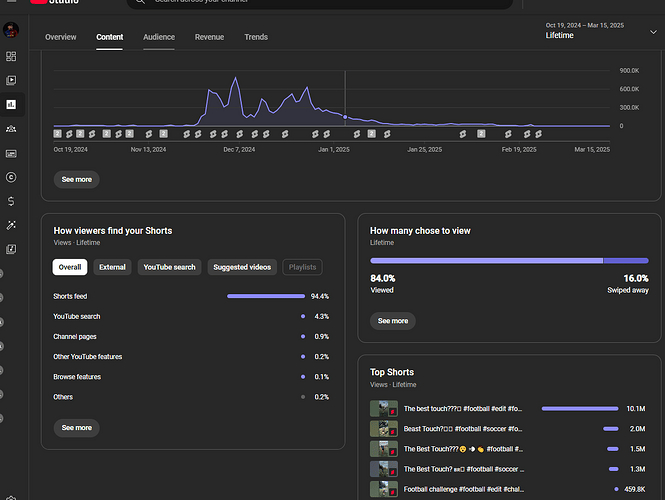Switch to the Overview tab
665x500 pixels.
61,37
